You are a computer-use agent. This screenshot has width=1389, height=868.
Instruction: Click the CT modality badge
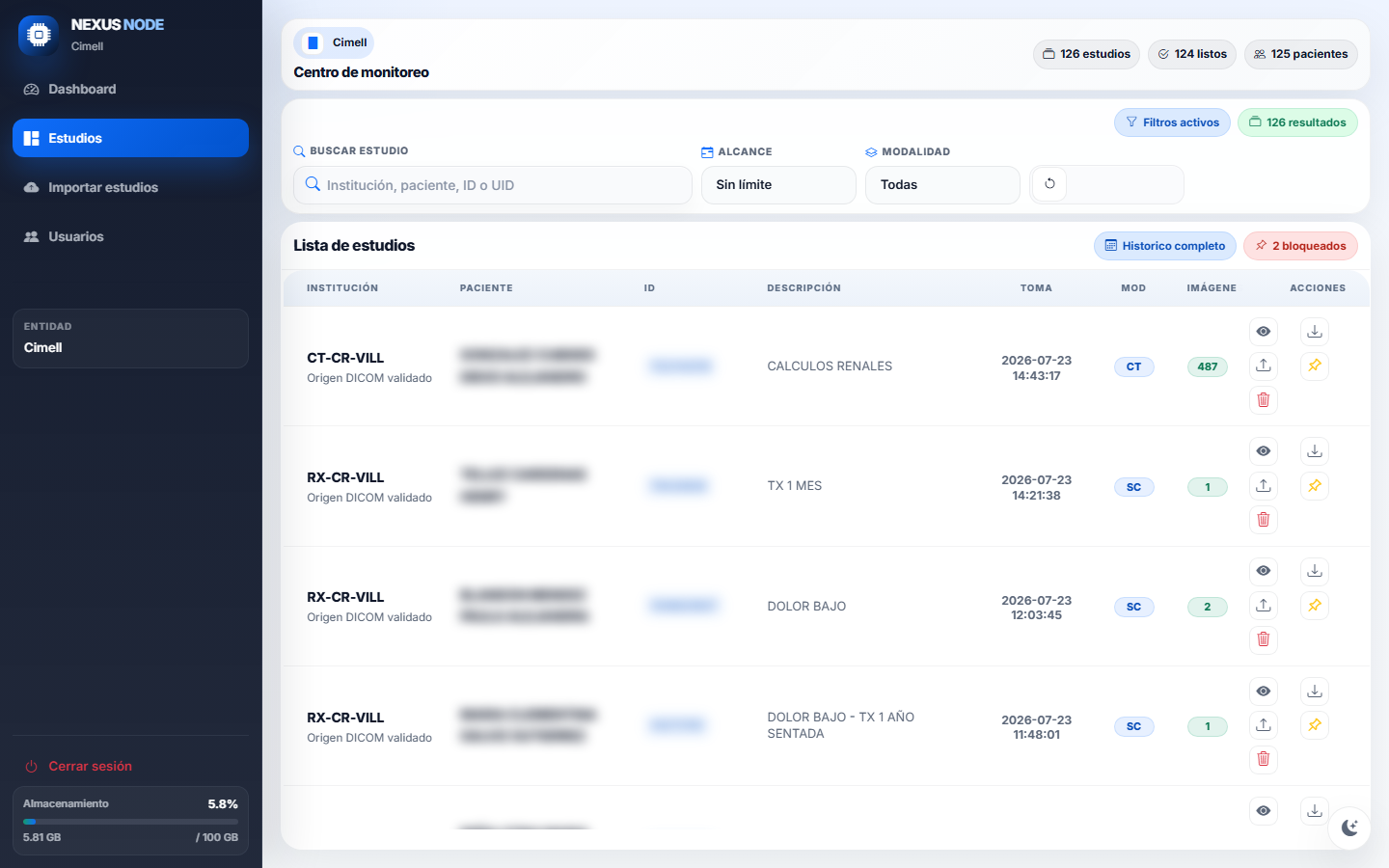(x=1133, y=366)
